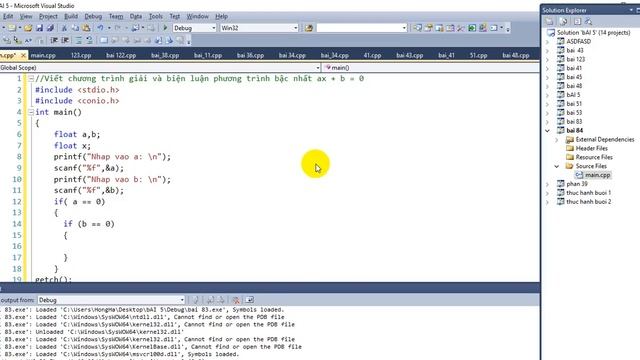Click the View Code icon in Solution Explorer
This screenshot has height=360, width=640.
pyautogui.click(x=577, y=21)
